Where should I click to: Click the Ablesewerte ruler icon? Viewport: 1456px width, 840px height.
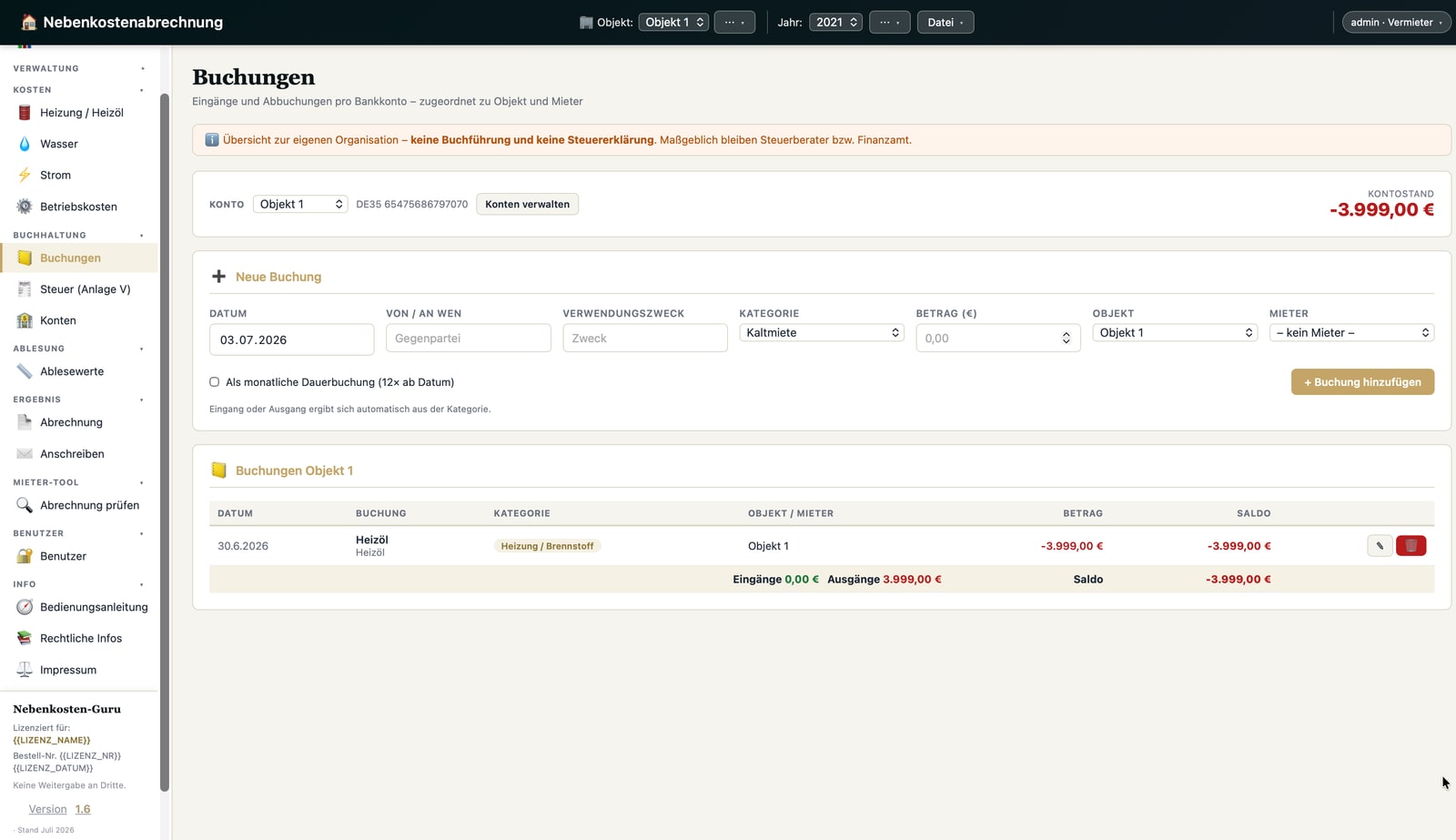click(25, 371)
